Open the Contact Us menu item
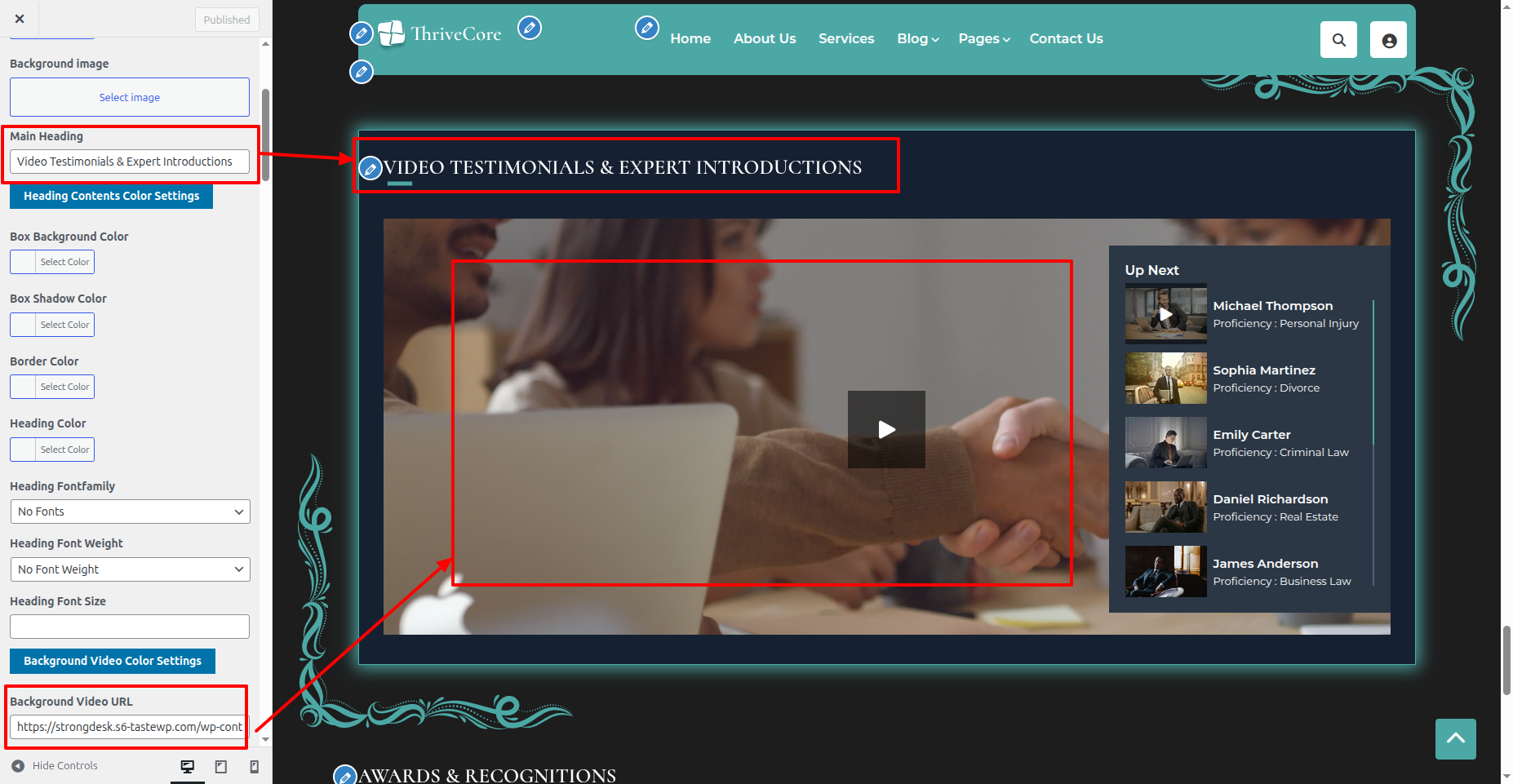1513x784 pixels. pos(1066,38)
